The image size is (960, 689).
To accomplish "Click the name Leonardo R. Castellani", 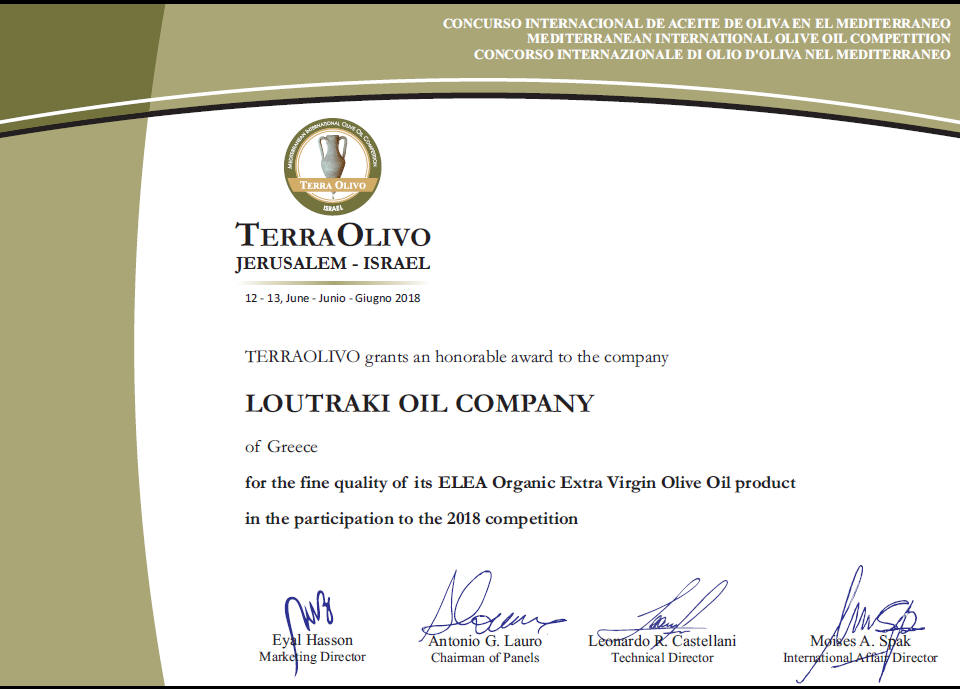I will [x=662, y=641].
